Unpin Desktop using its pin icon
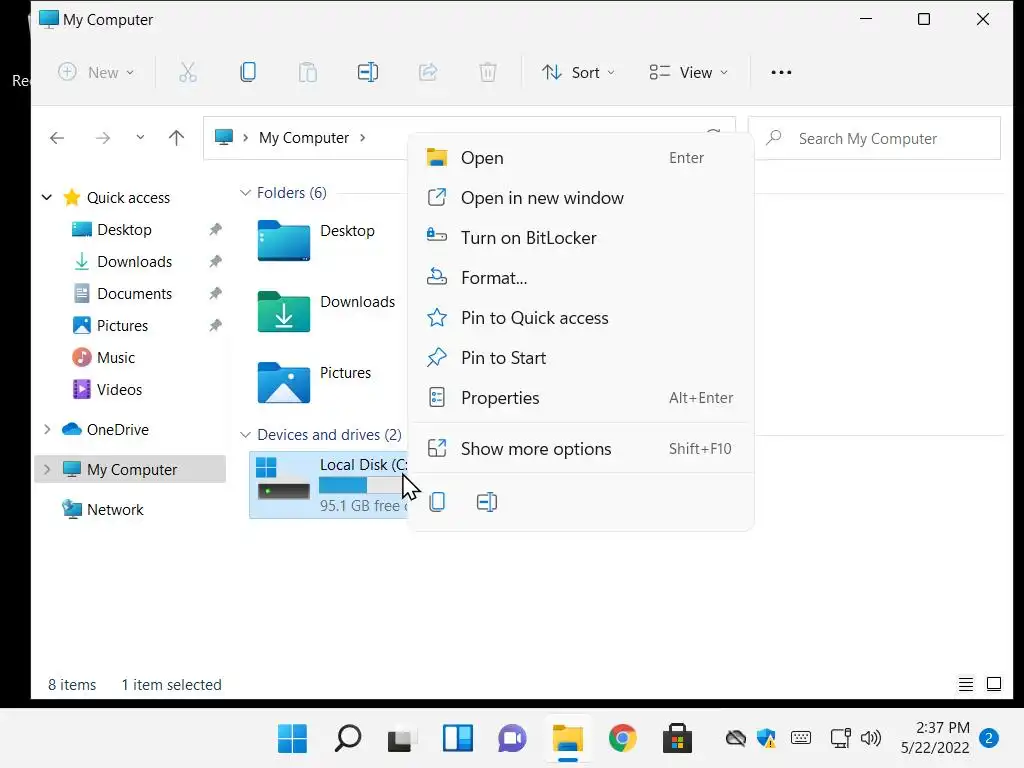The width and height of the screenshot is (1024, 768). 215,230
